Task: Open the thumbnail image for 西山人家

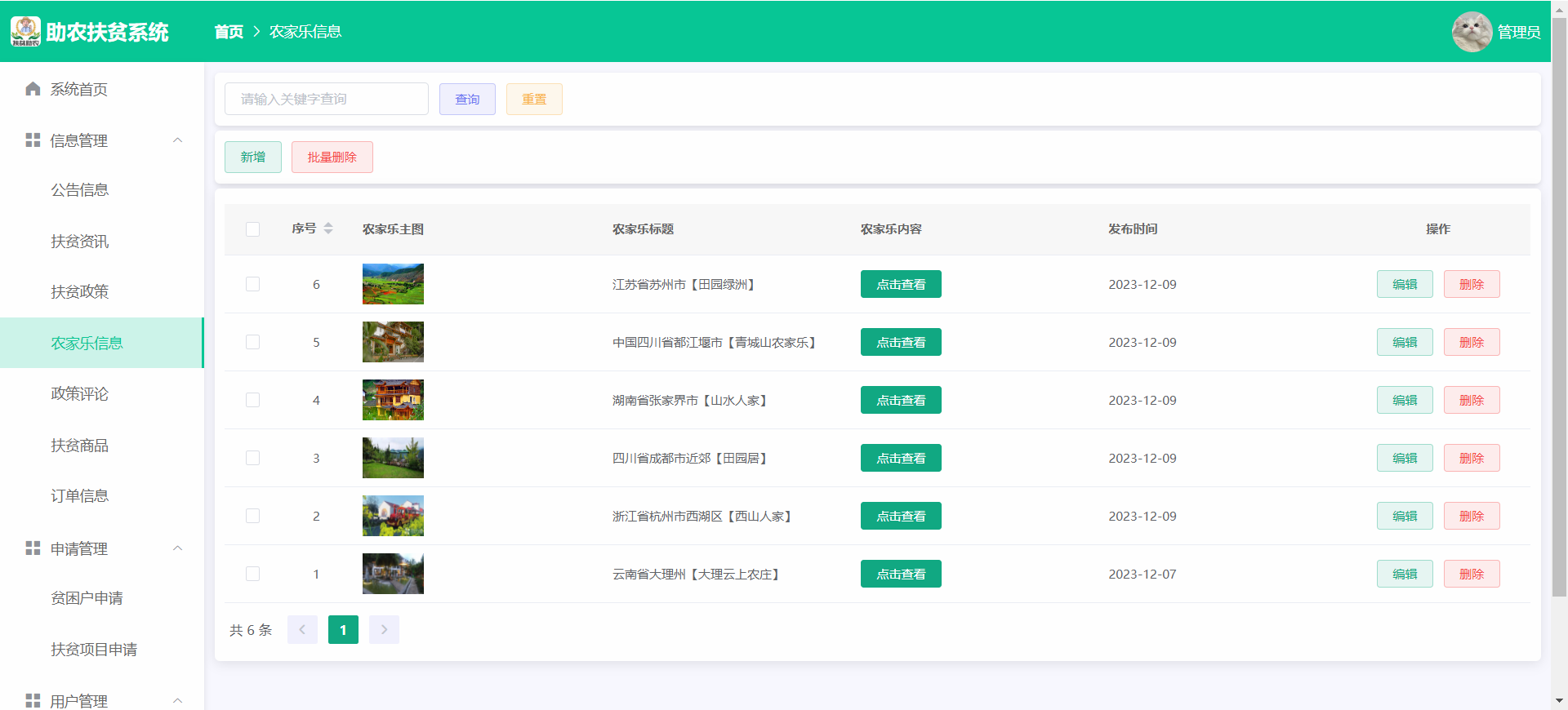Action: pos(393,516)
